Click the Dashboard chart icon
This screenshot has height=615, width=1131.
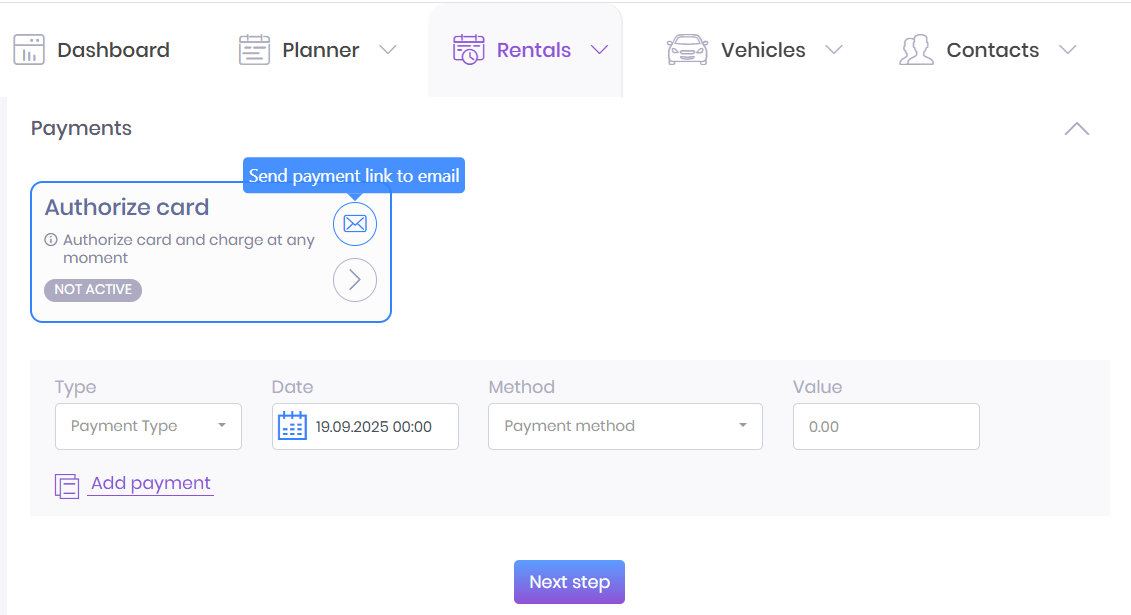coord(29,50)
